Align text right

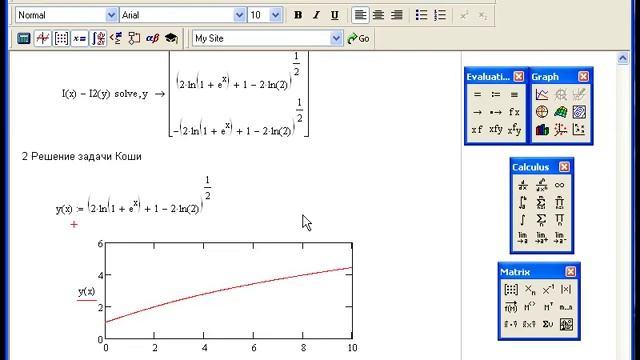[x=397, y=16]
